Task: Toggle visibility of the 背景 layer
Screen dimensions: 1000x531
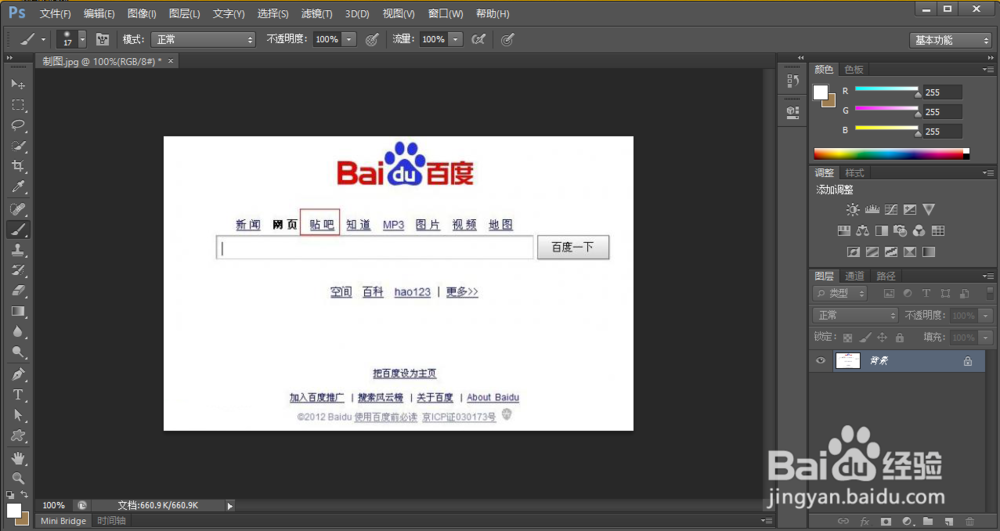Action: (x=820, y=361)
